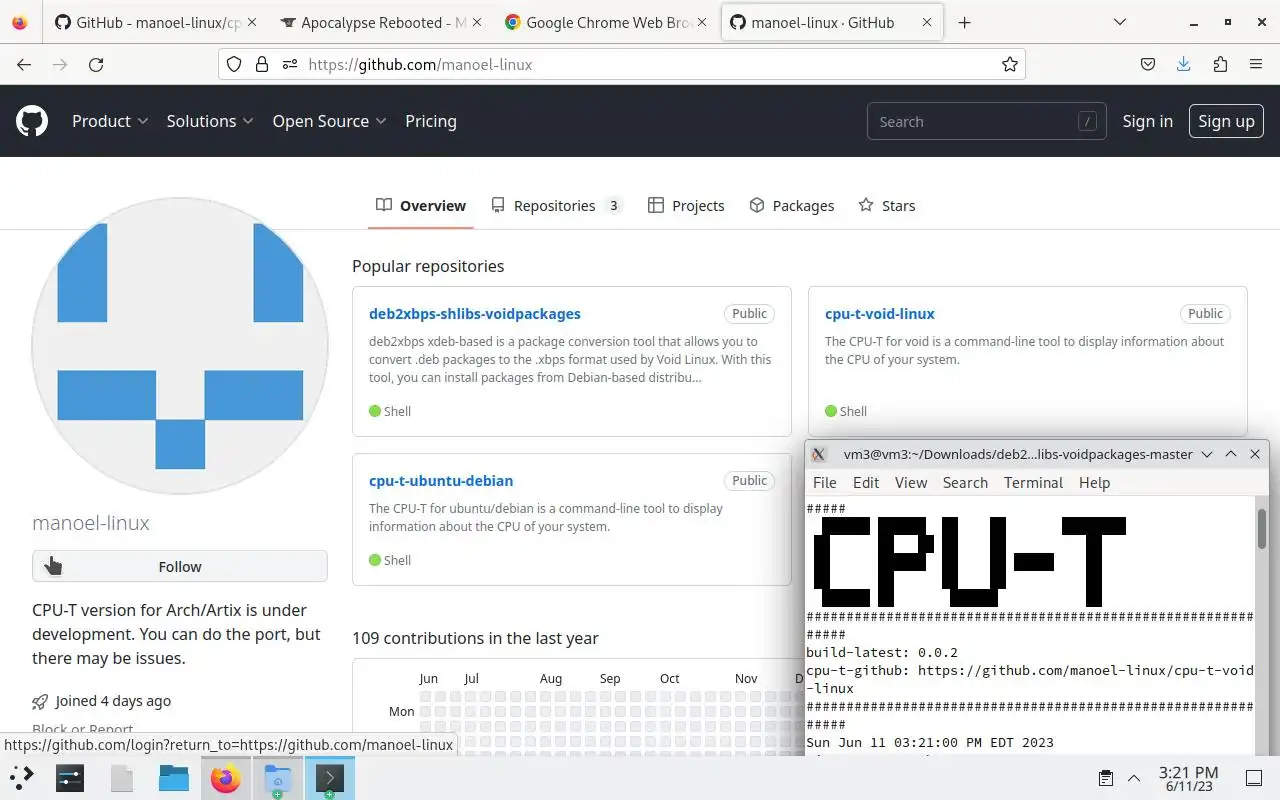Follow the manoel-linux user
This screenshot has height=800, width=1280.
click(x=180, y=566)
